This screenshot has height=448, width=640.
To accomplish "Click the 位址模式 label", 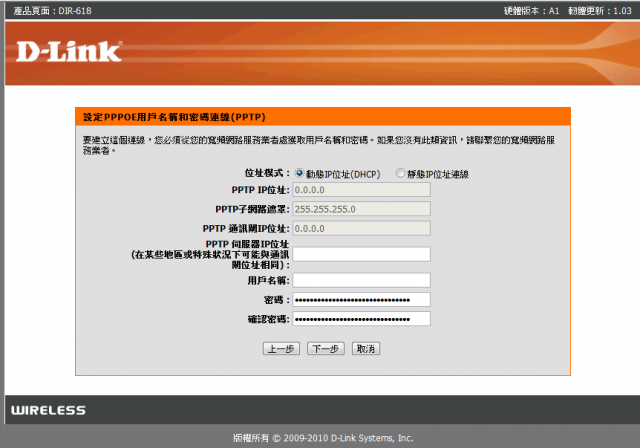I will click(267, 173).
